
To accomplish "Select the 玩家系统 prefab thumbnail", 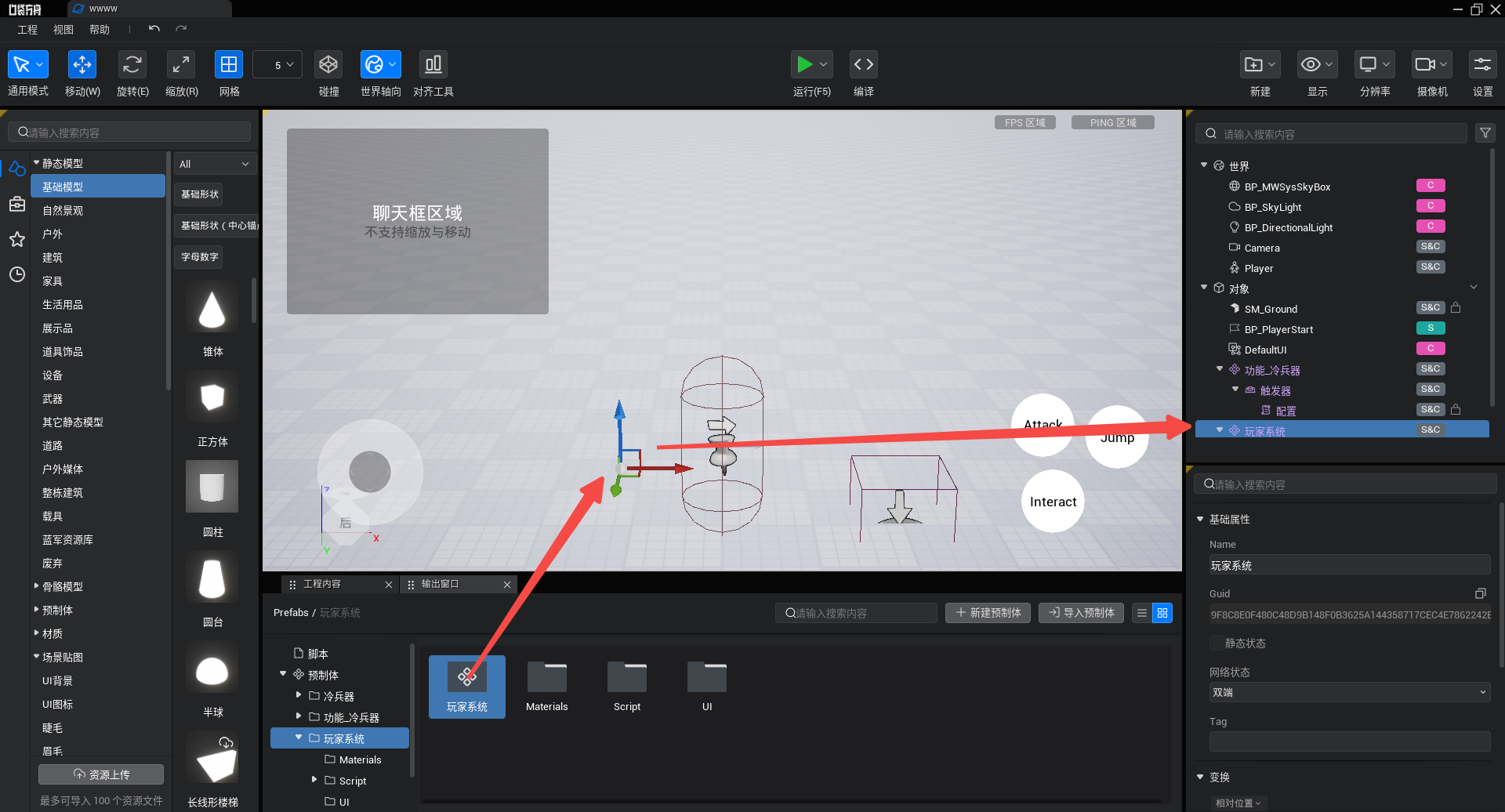I will click(x=467, y=687).
